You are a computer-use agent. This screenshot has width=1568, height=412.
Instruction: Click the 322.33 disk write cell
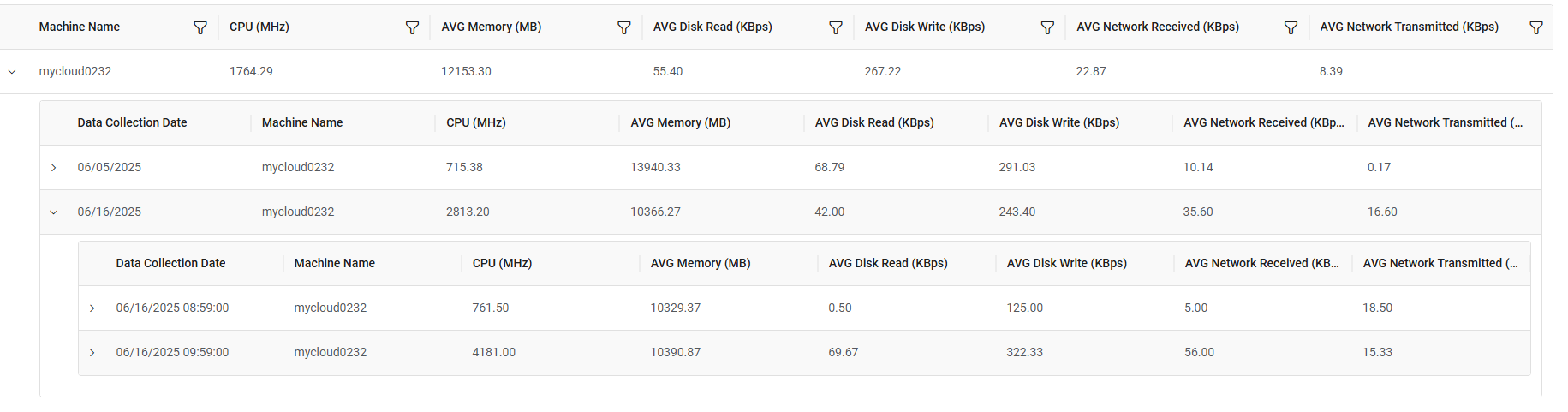[x=1024, y=353]
